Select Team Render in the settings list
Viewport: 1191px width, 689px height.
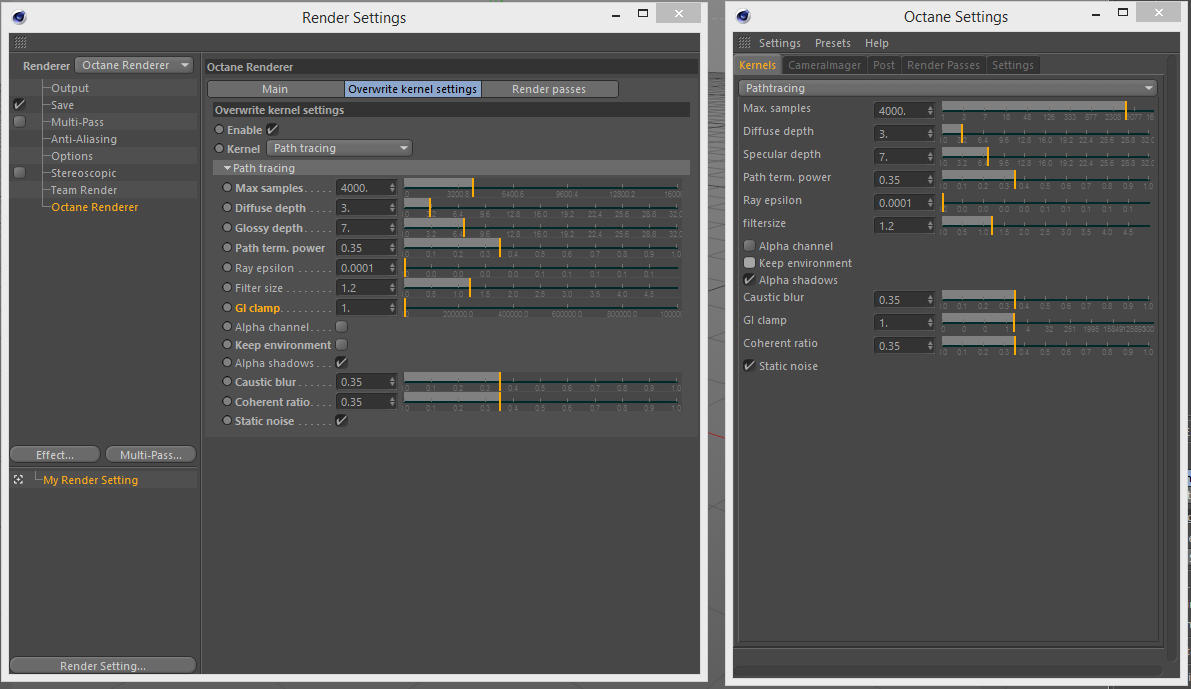coord(84,190)
